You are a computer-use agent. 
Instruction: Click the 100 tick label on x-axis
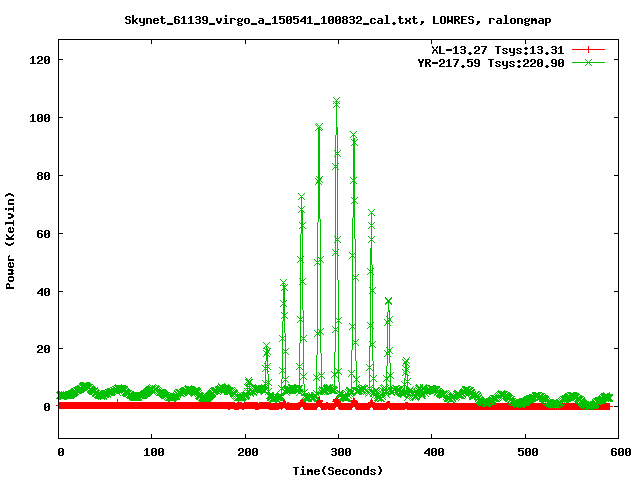click(152, 453)
